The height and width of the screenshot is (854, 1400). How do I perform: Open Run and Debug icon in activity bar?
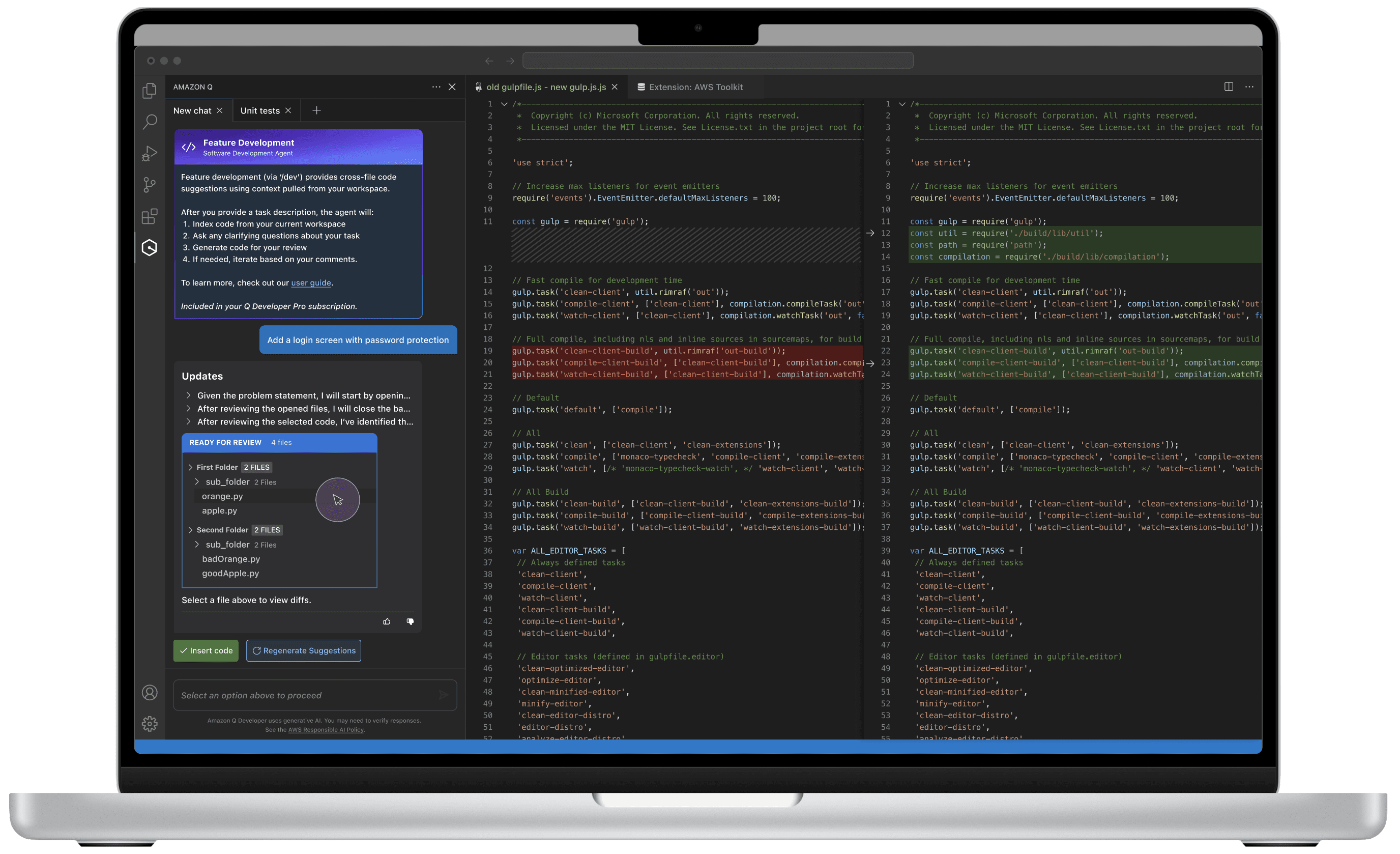point(150,154)
